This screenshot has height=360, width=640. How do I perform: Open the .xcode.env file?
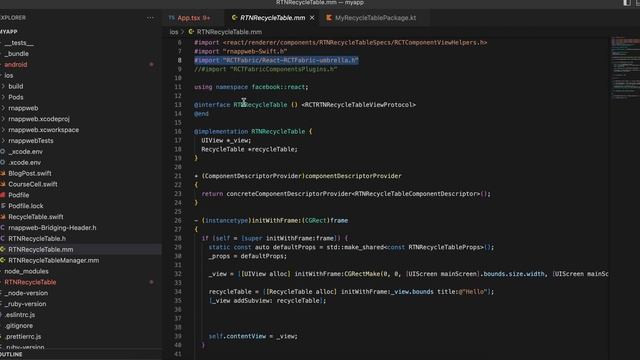click(24, 162)
